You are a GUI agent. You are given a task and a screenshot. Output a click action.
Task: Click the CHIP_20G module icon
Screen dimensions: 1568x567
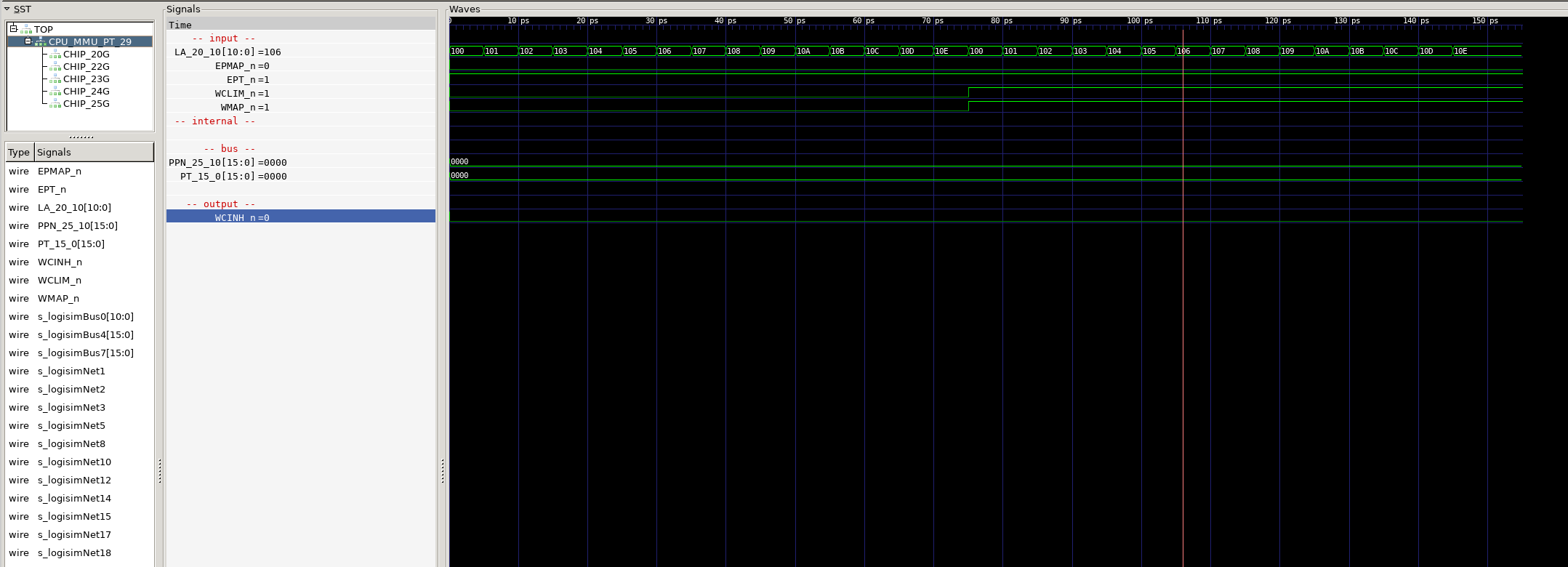55,55
